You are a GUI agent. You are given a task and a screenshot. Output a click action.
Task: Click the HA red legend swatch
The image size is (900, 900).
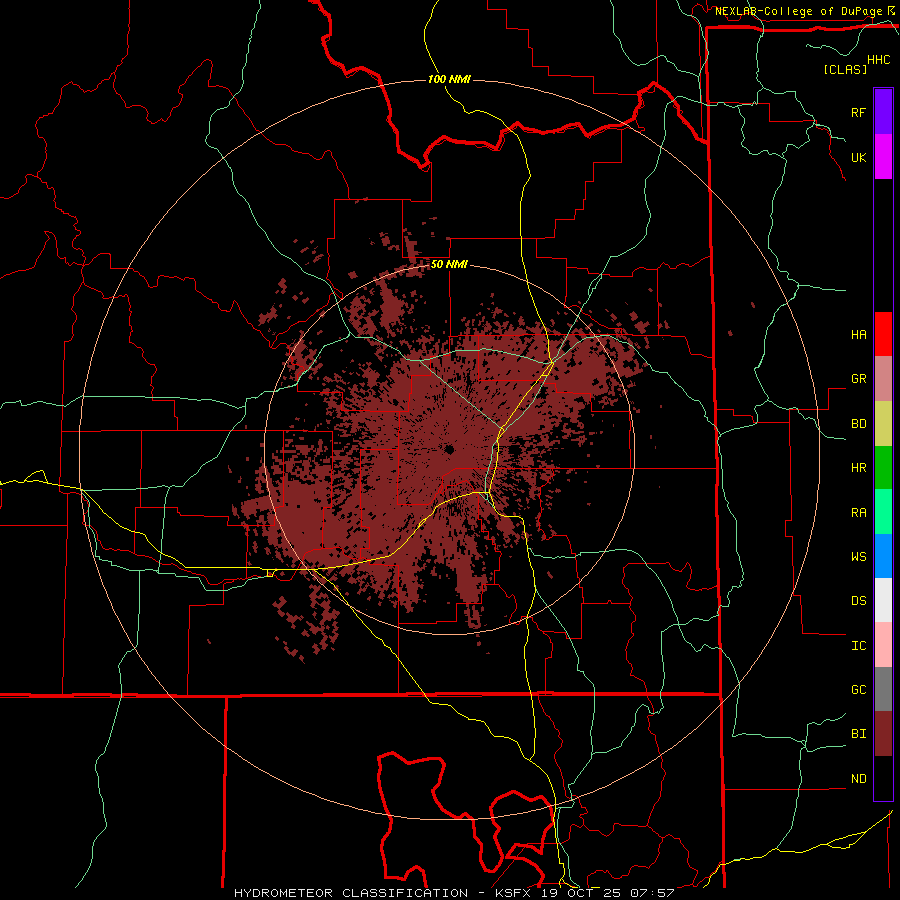tap(883, 334)
